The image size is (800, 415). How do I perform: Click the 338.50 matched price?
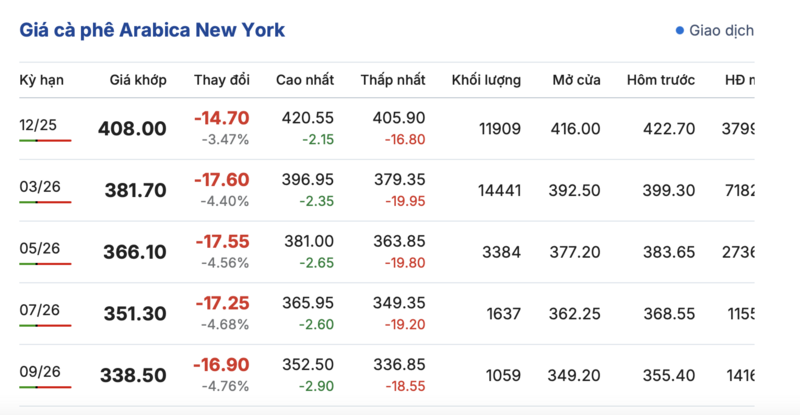pos(132,376)
